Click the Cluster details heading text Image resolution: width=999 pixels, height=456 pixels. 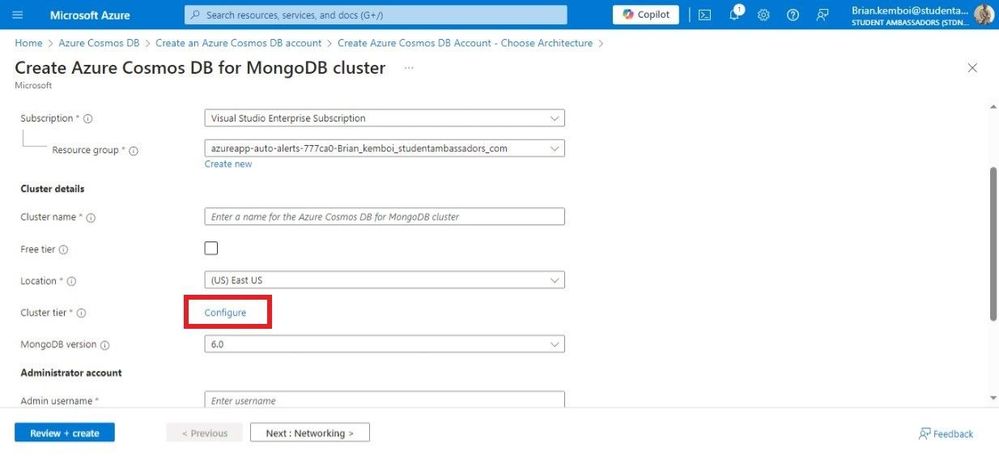pos(52,189)
